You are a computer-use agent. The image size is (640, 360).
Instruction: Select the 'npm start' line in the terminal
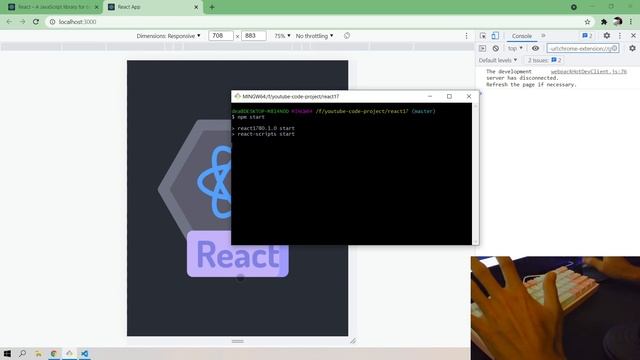tap(248, 117)
